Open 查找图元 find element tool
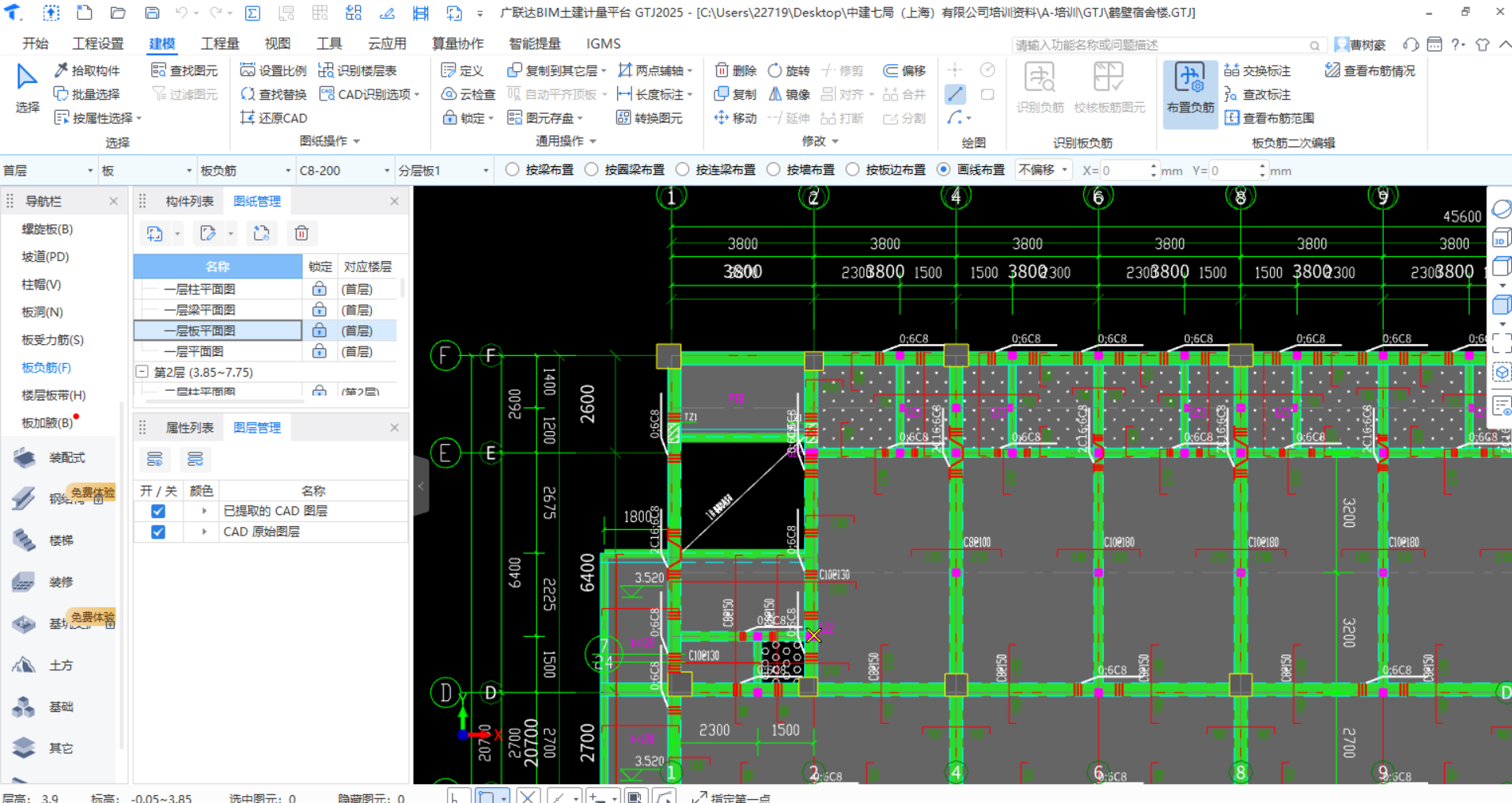This screenshot has height=803, width=1512. (x=184, y=70)
